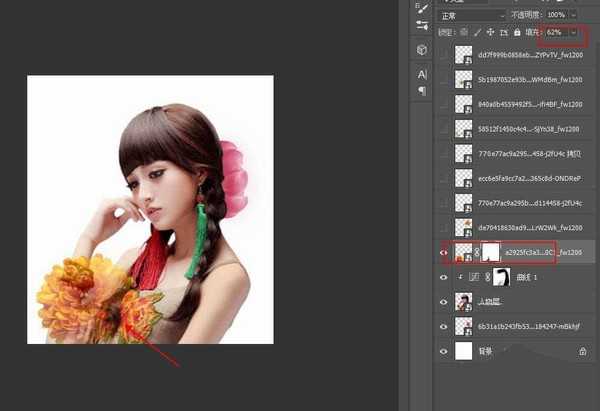The height and width of the screenshot is (411, 600).
Task: Expand the fill 62% slider arrow
Action: (573, 33)
